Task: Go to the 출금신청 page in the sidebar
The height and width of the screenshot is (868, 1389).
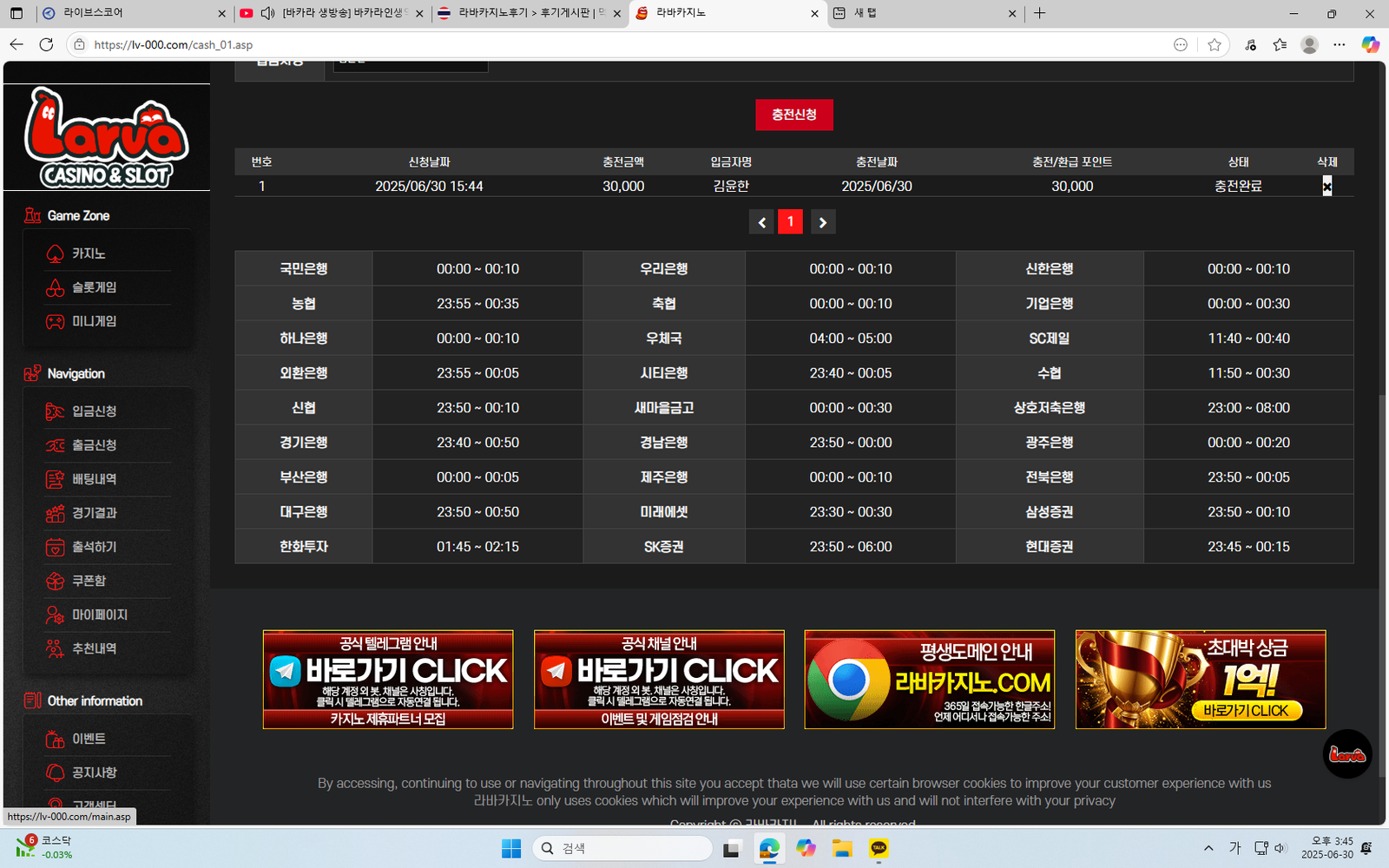Action: (94, 445)
